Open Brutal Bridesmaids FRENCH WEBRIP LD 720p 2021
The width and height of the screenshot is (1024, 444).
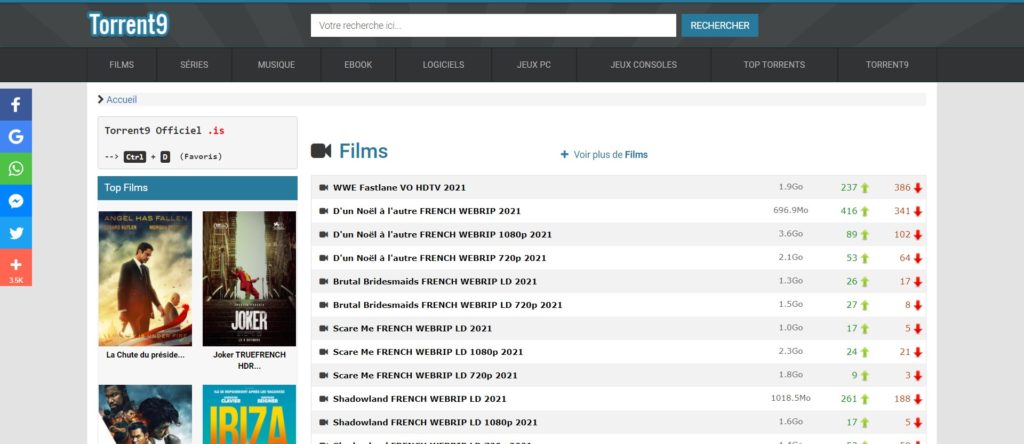tap(447, 305)
